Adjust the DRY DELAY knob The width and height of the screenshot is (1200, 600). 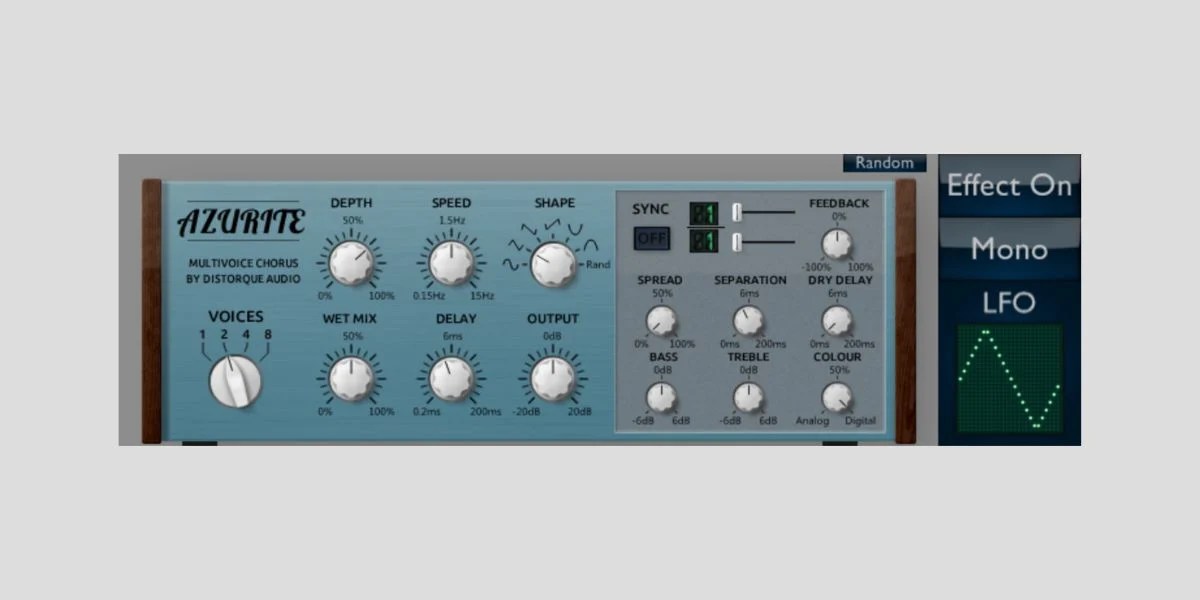(x=838, y=320)
